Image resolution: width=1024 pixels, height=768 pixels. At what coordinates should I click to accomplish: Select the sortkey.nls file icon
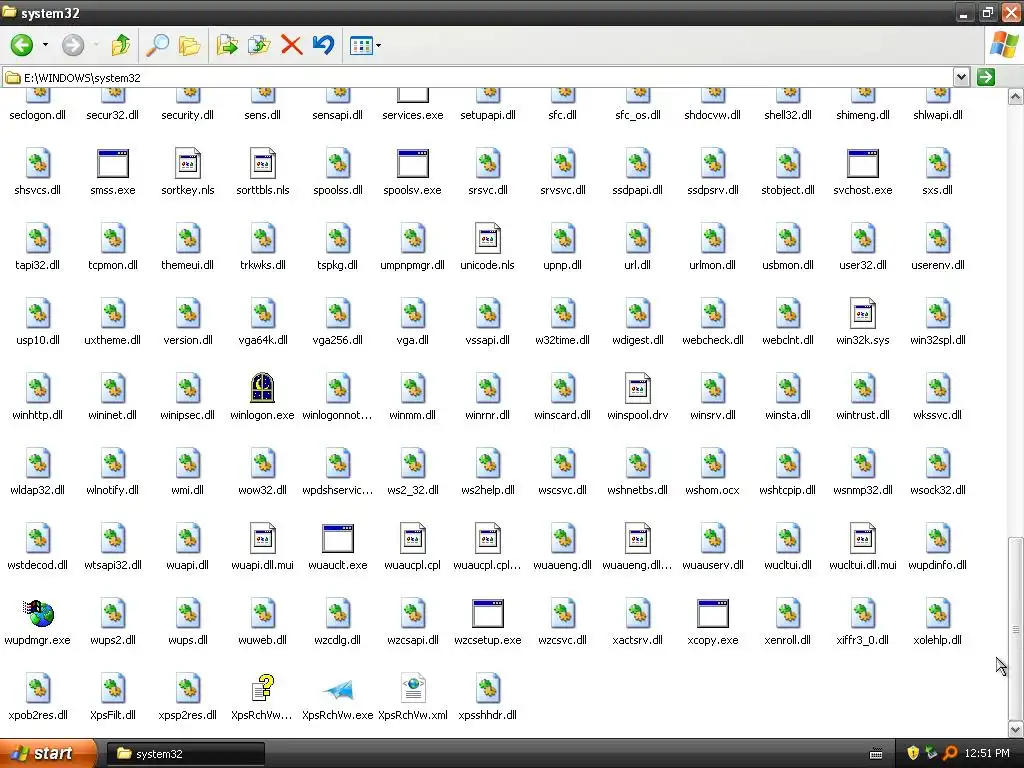pos(188,163)
